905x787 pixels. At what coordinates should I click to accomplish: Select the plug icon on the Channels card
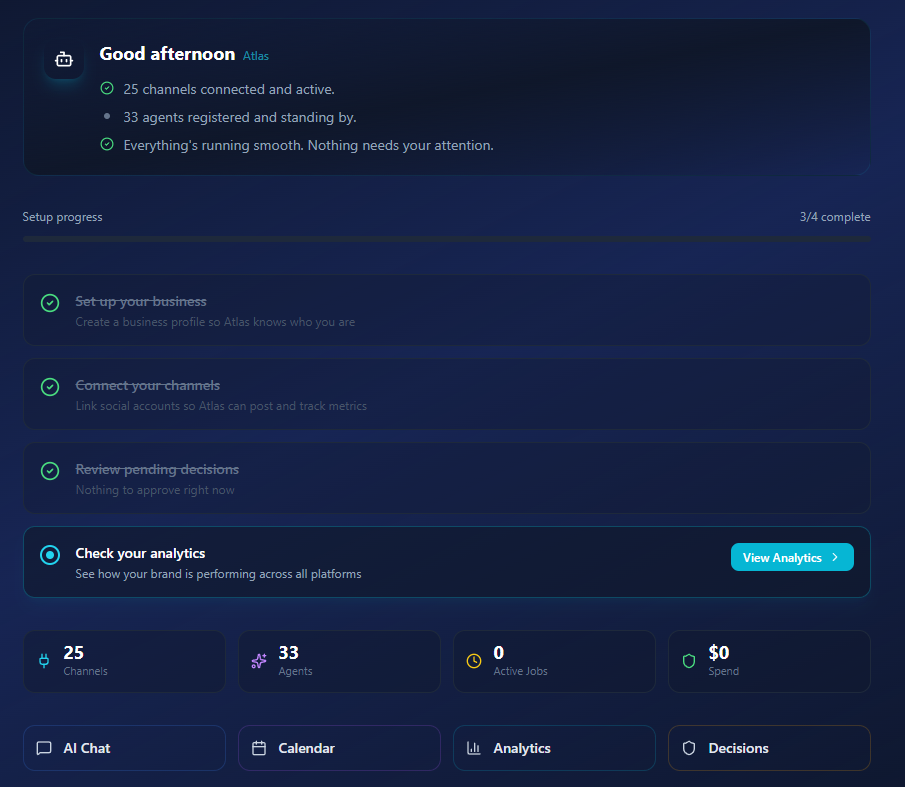click(44, 660)
